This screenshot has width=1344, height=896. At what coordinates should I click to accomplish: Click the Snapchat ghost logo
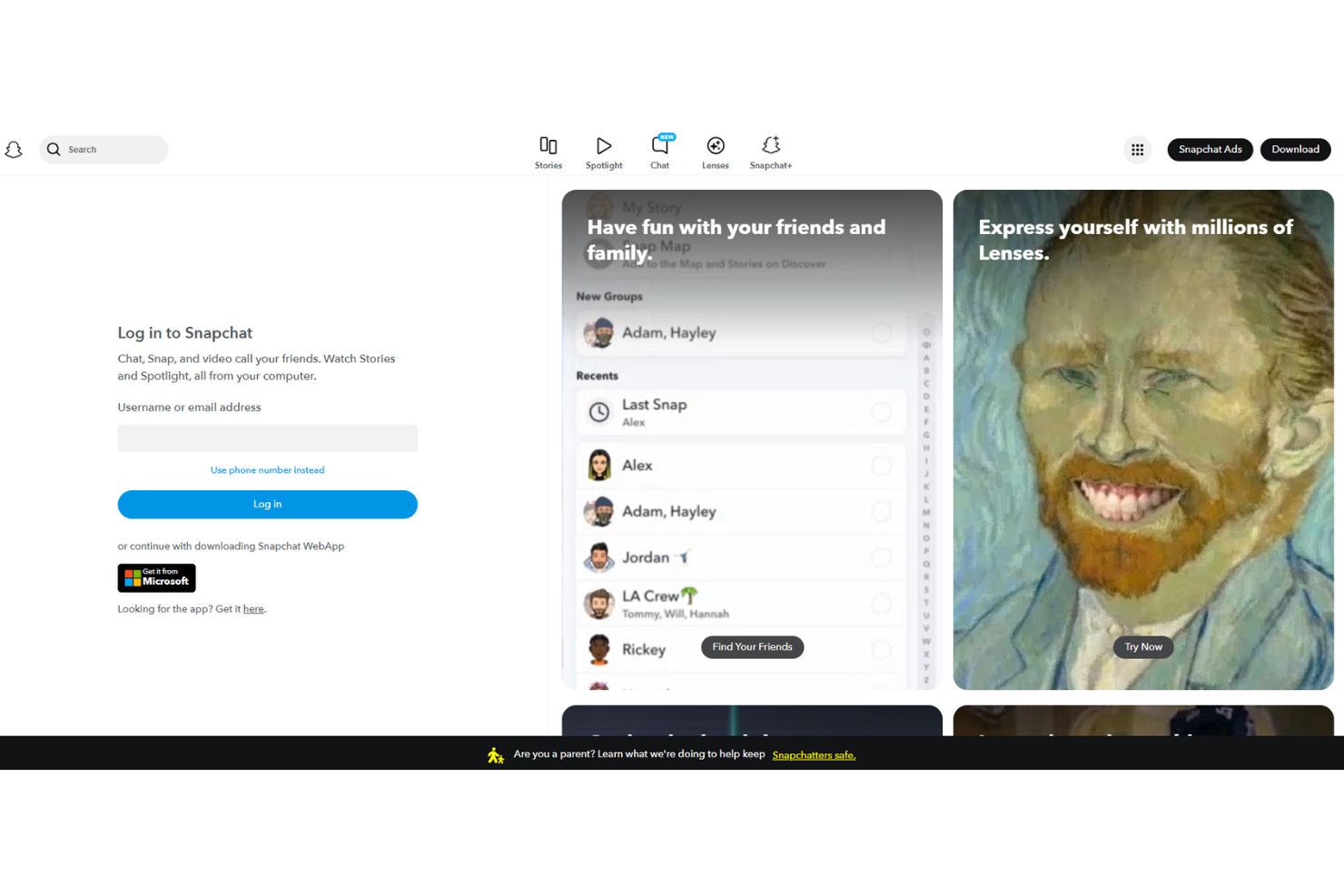14,149
